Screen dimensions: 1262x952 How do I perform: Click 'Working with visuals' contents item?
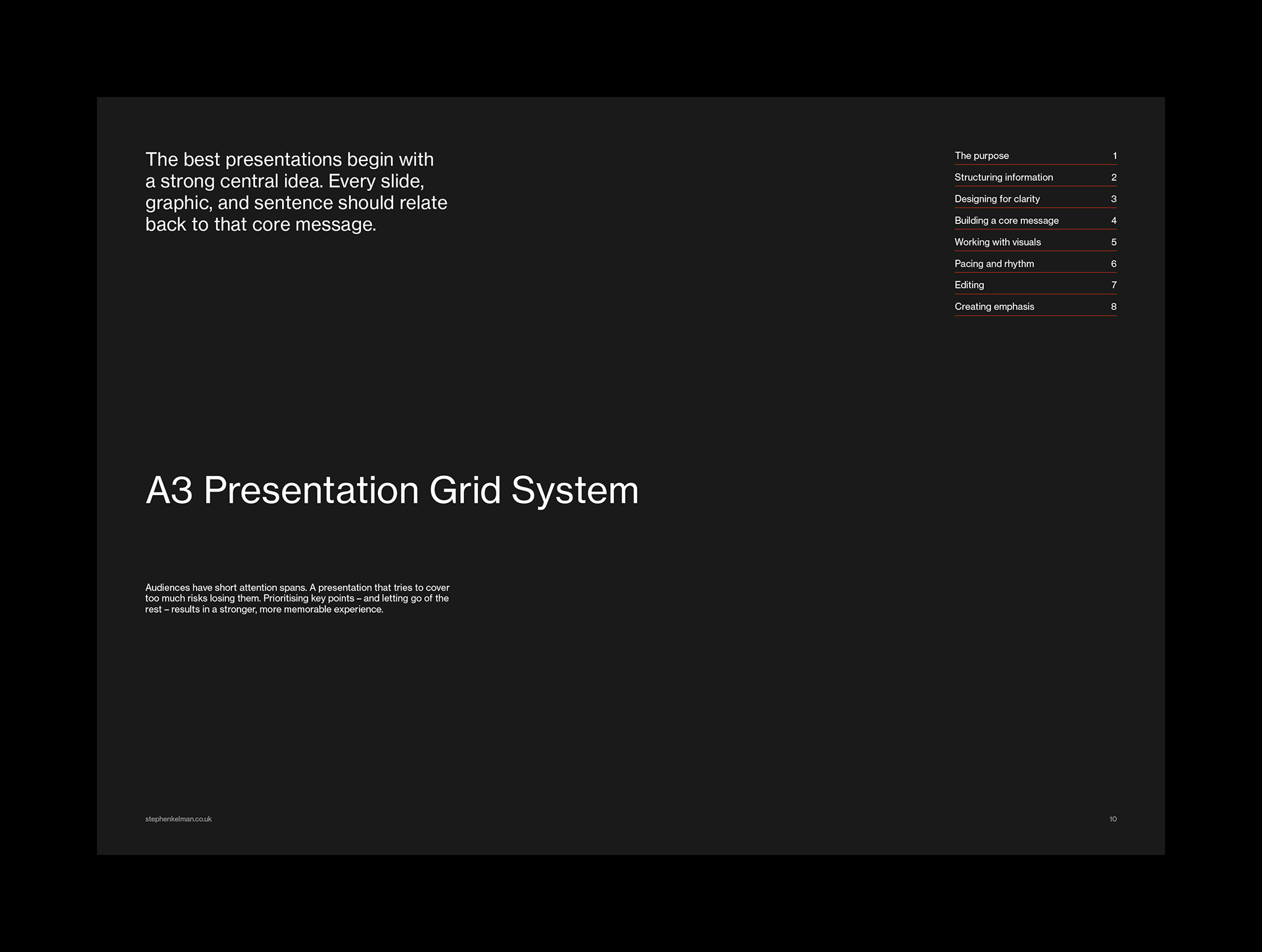point(997,242)
